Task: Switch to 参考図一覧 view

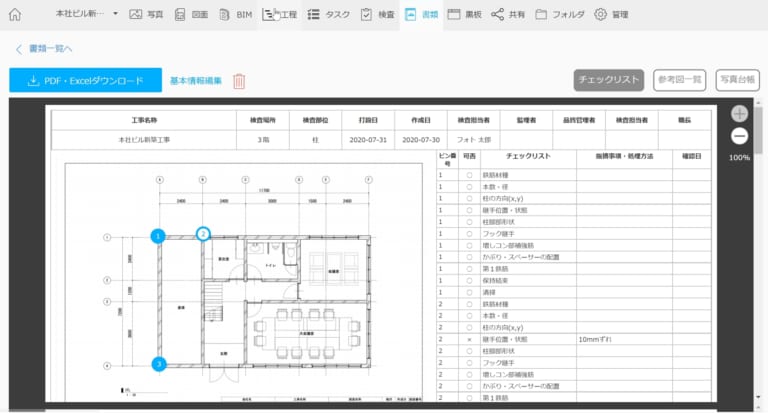Action: click(679, 80)
